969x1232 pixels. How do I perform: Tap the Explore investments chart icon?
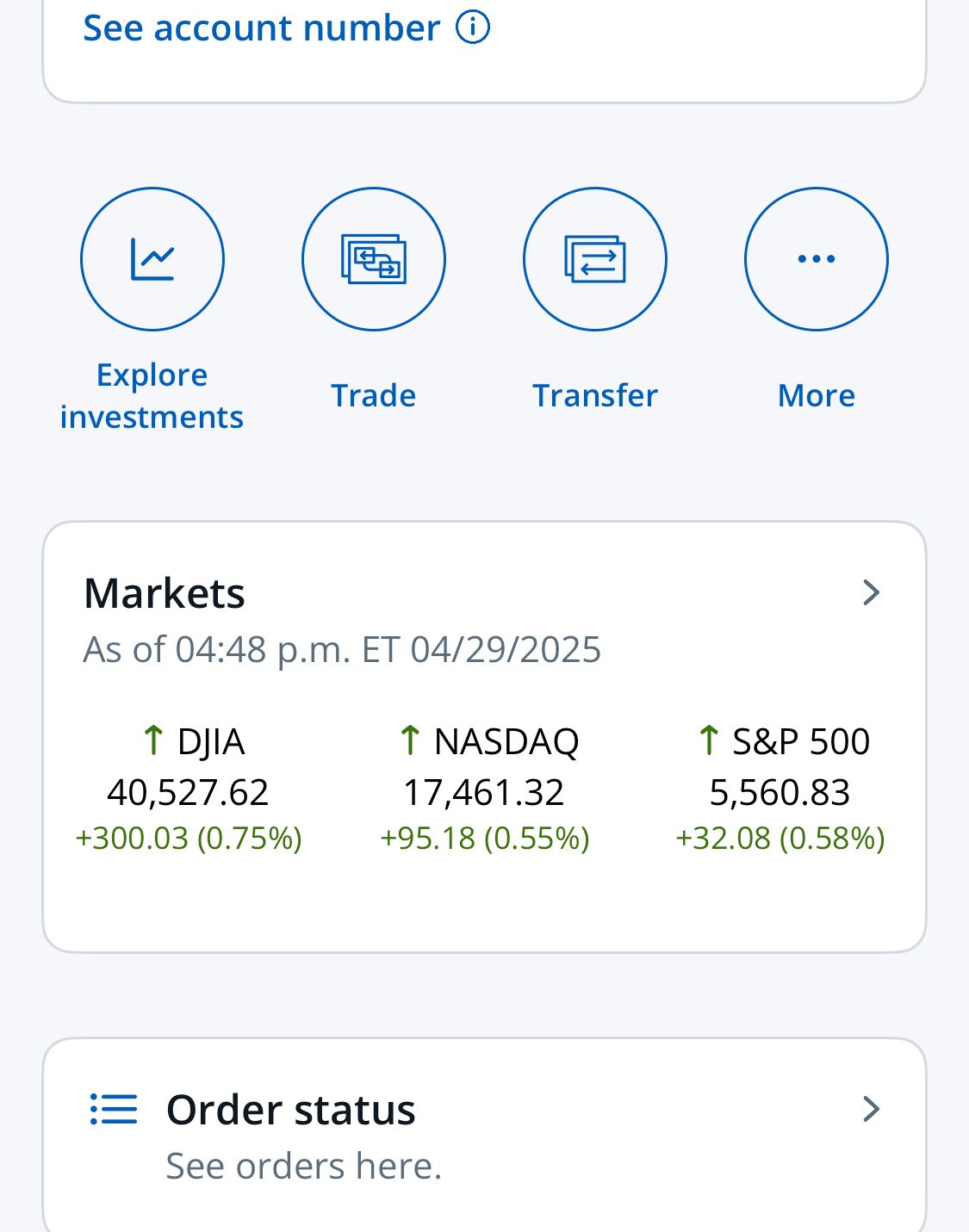(152, 259)
